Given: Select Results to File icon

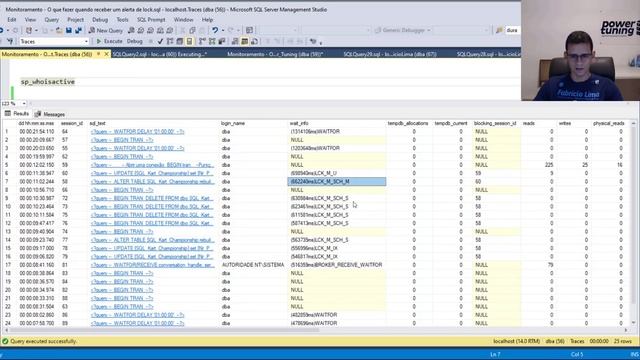Looking at the screenshot, I should click(254, 41).
